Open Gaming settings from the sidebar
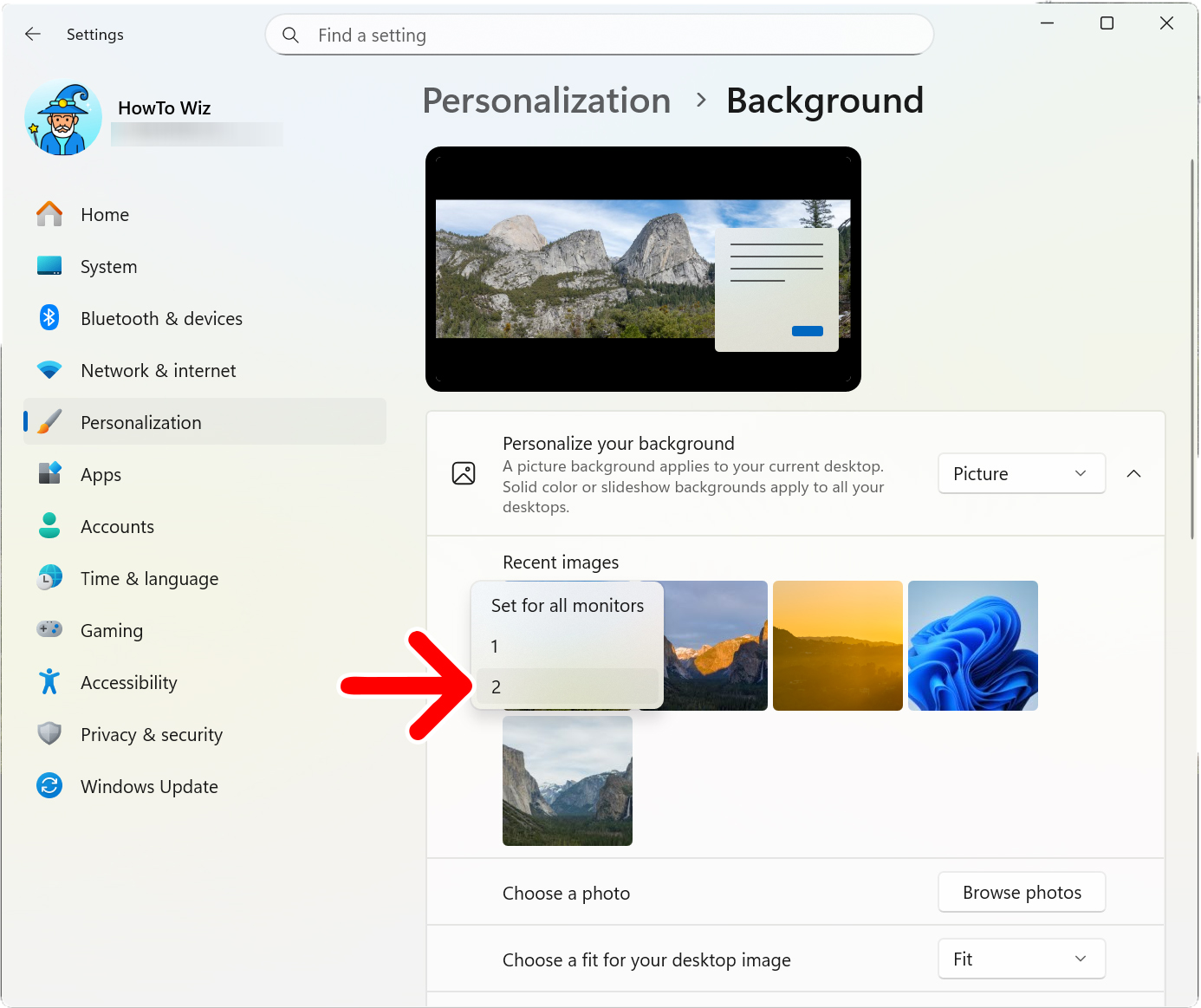Image resolution: width=1201 pixels, height=1008 pixels. pyautogui.click(x=111, y=630)
